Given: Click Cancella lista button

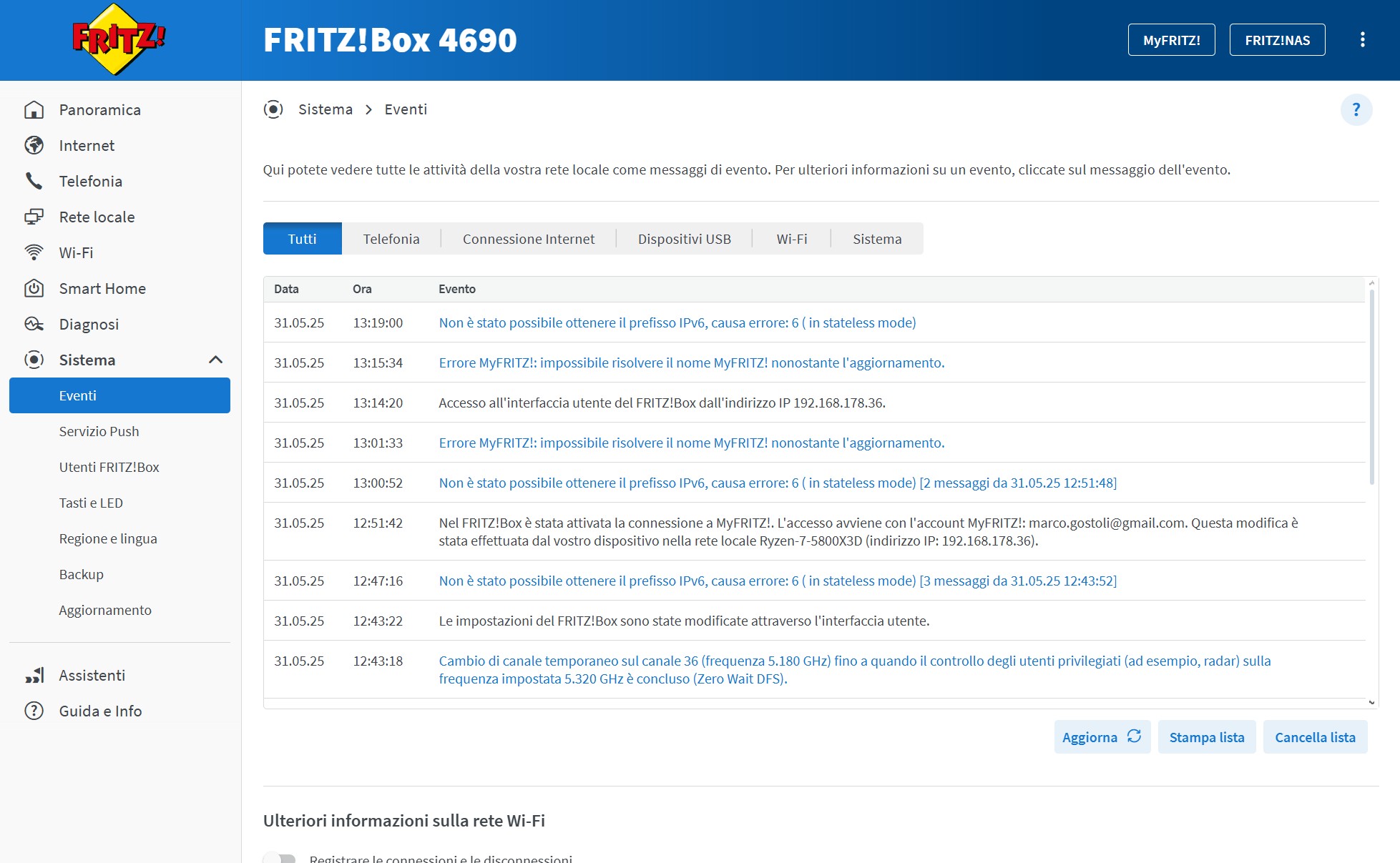Looking at the screenshot, I should tap(1315, 737).
